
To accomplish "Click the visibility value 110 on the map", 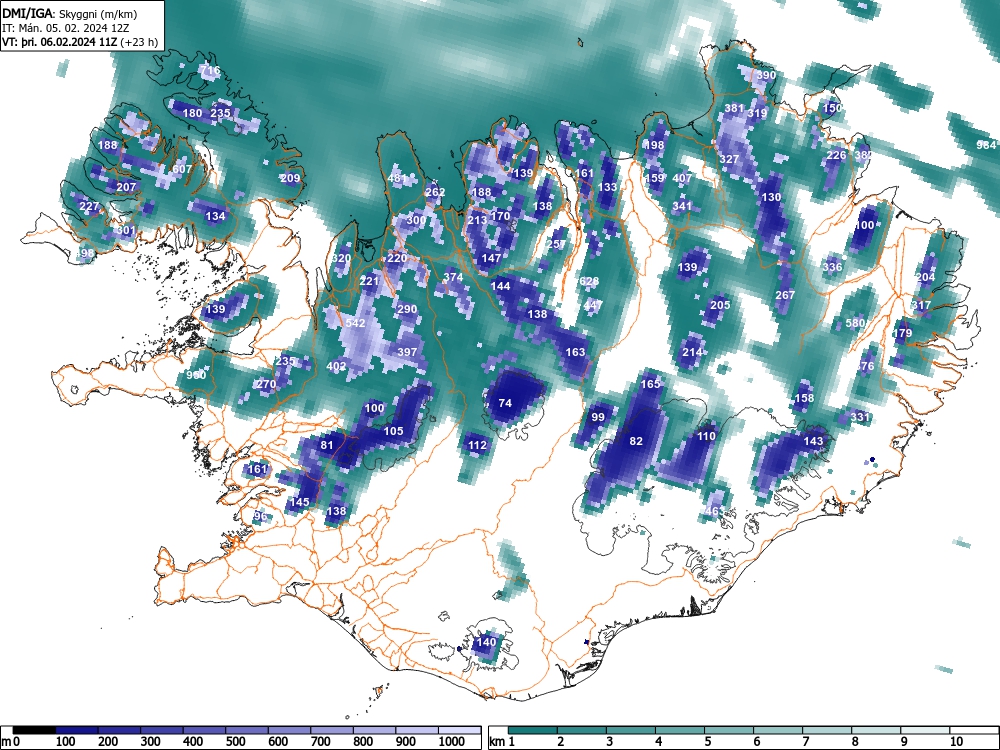I will [x=706, y=436].
